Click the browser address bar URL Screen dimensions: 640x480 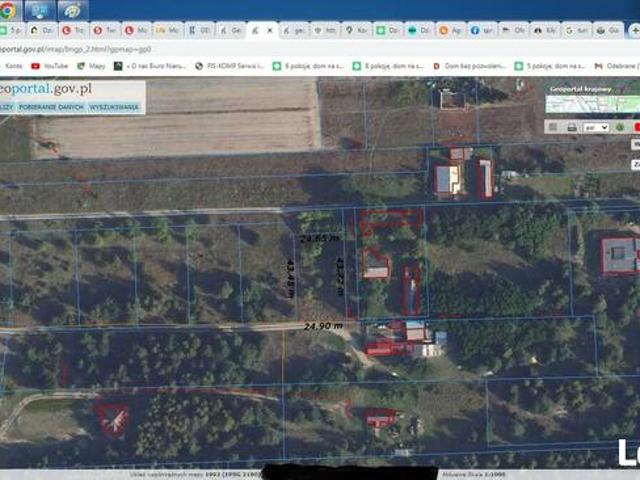click(x=80, y=48)
